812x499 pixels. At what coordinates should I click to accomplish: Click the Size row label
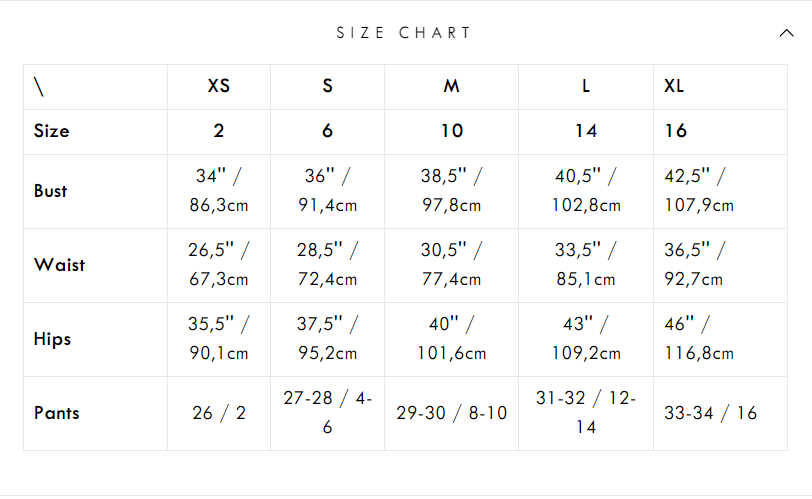52,131
